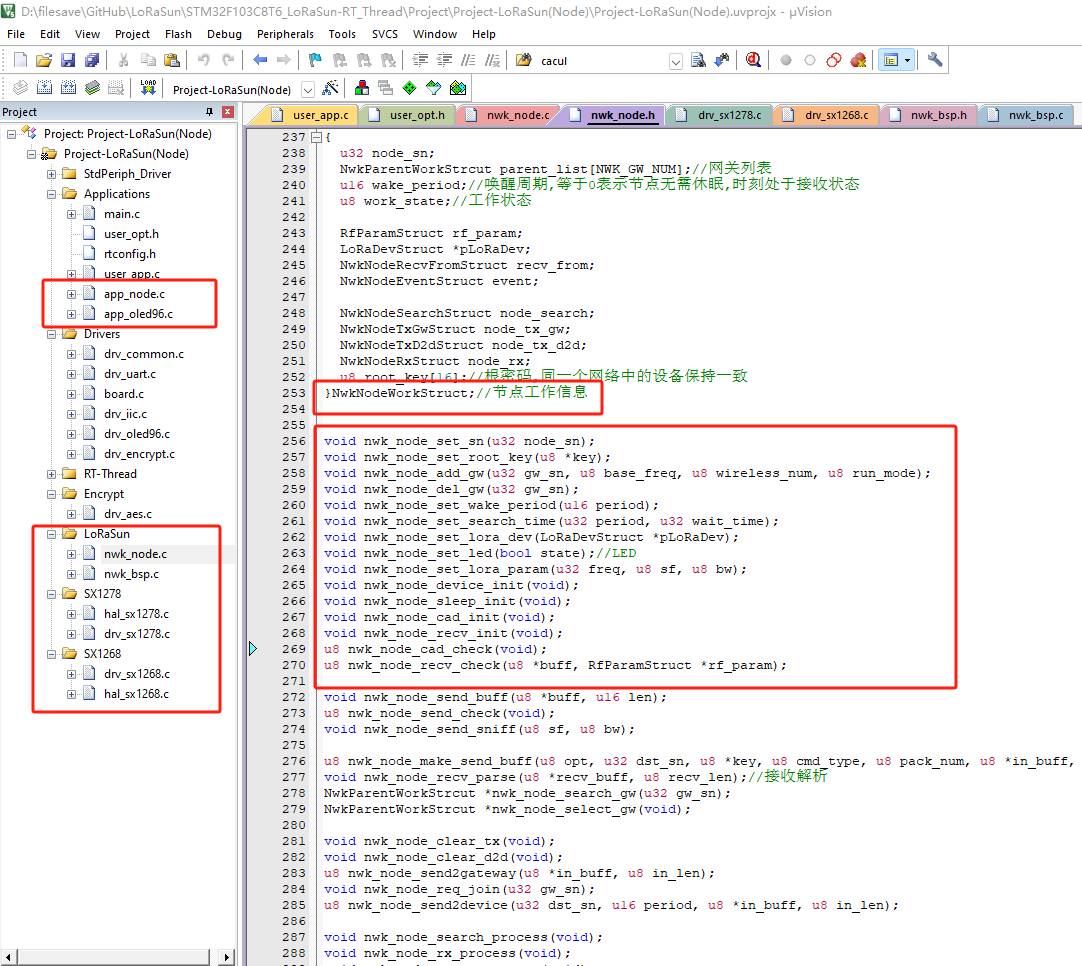This screenshot has height=966, width=1082.
Task: Click the Incremental Find binoculars icon
Action: [x=722, y=60]
